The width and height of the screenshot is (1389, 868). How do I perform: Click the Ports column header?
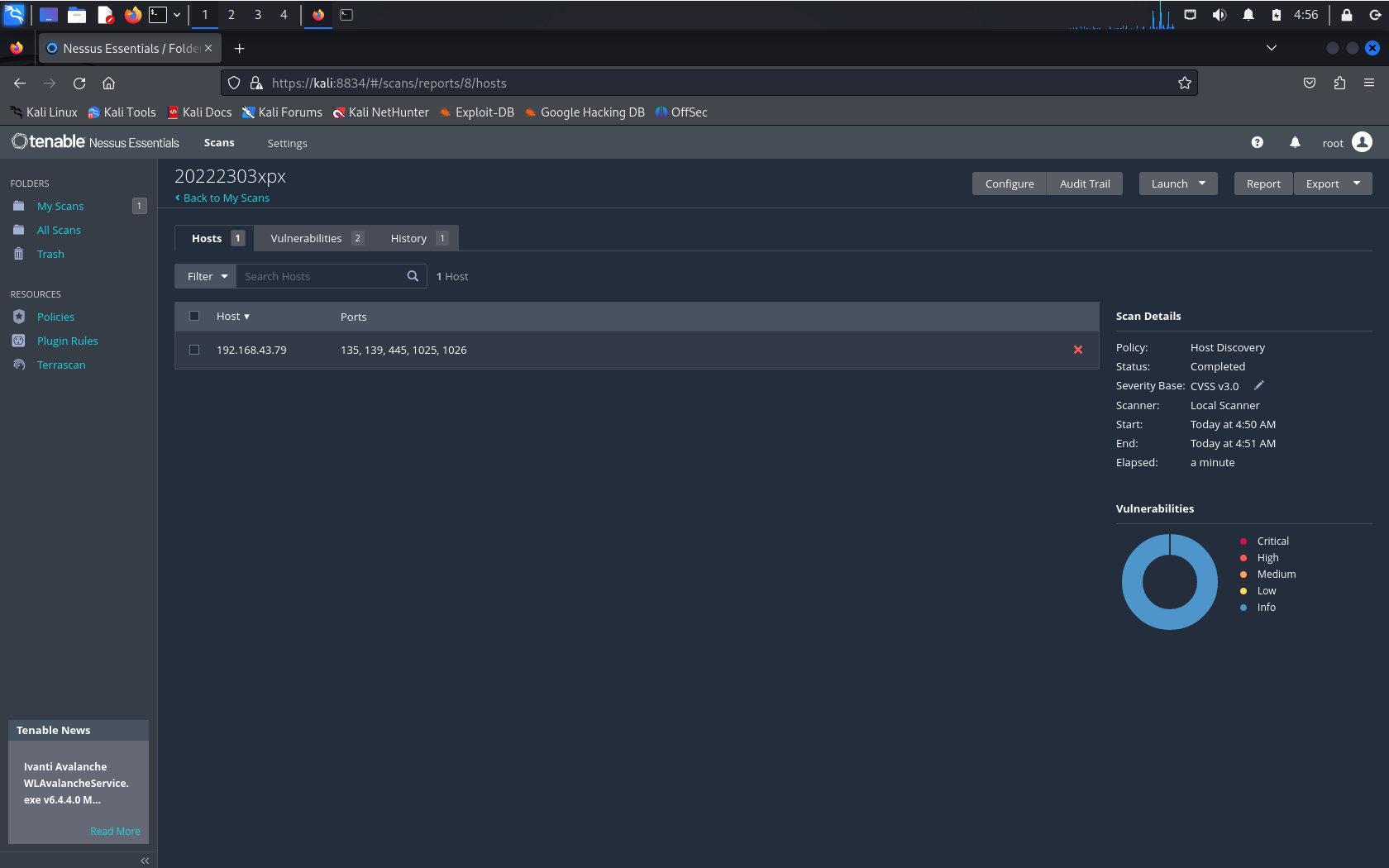[x=354, y=317]
